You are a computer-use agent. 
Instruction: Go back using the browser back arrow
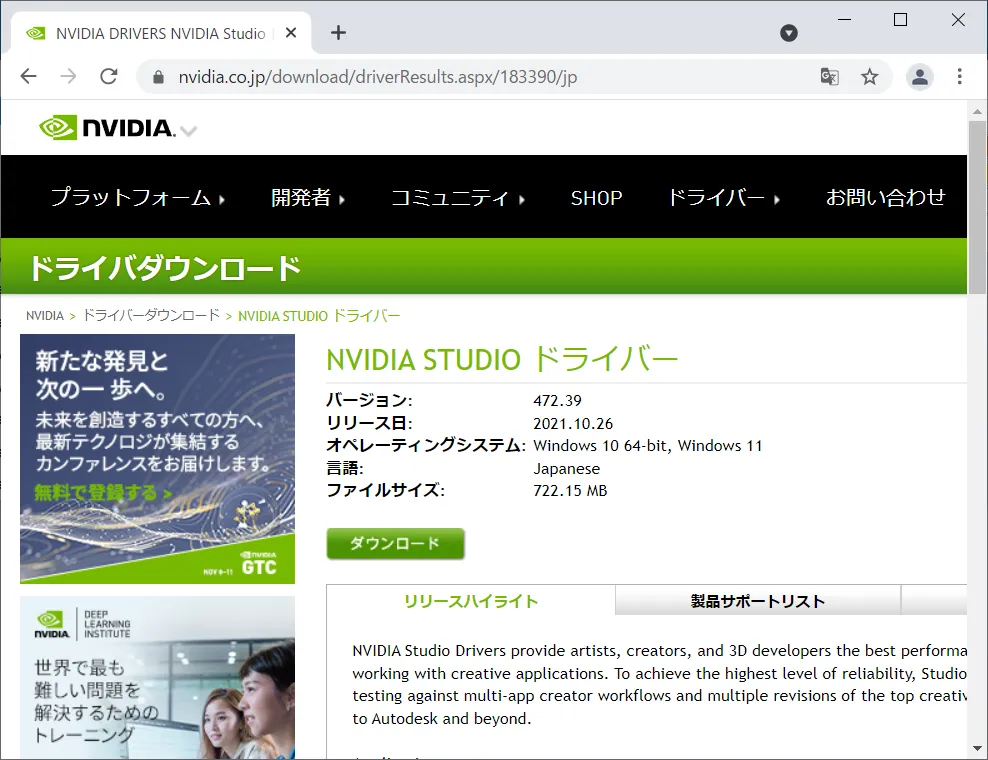[29, 76]
